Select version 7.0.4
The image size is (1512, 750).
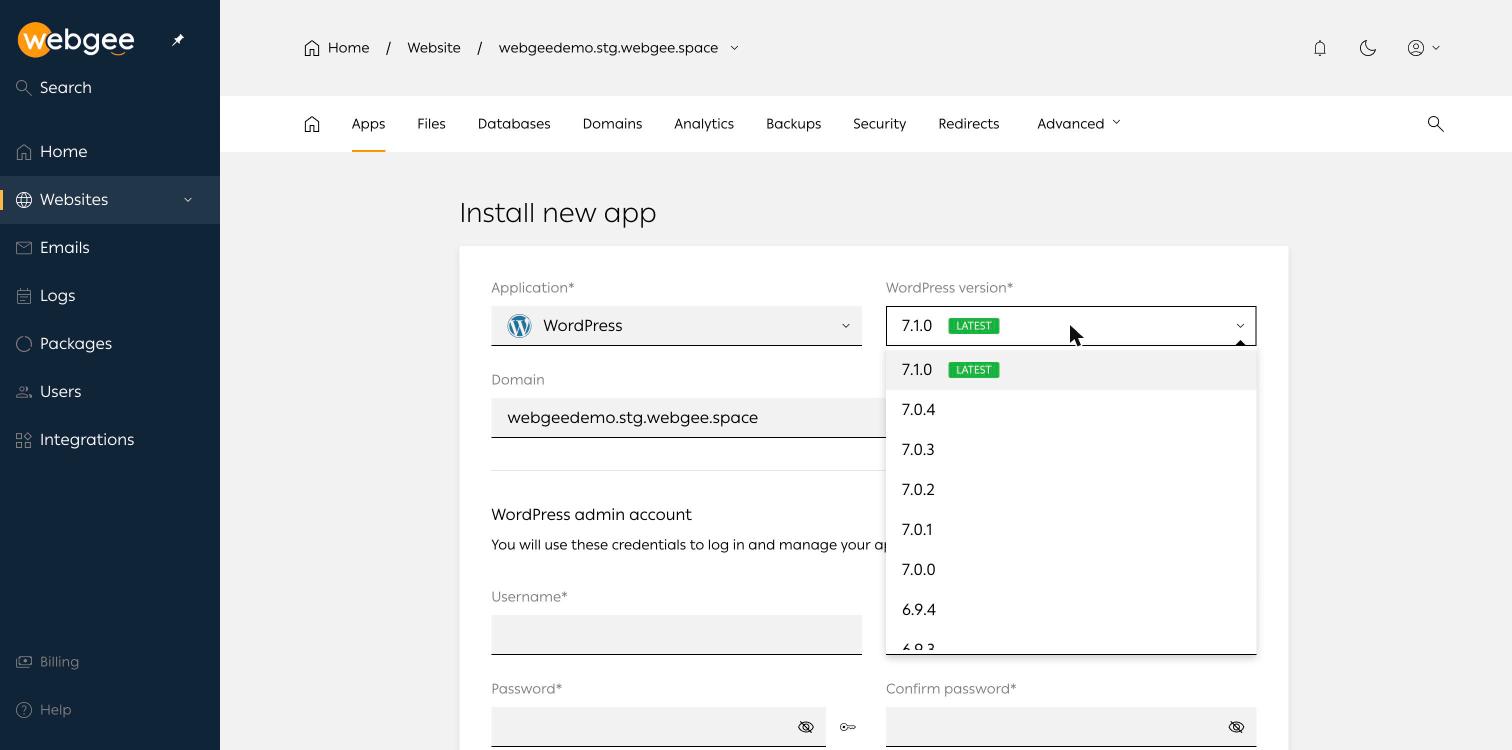[1071, 410]
